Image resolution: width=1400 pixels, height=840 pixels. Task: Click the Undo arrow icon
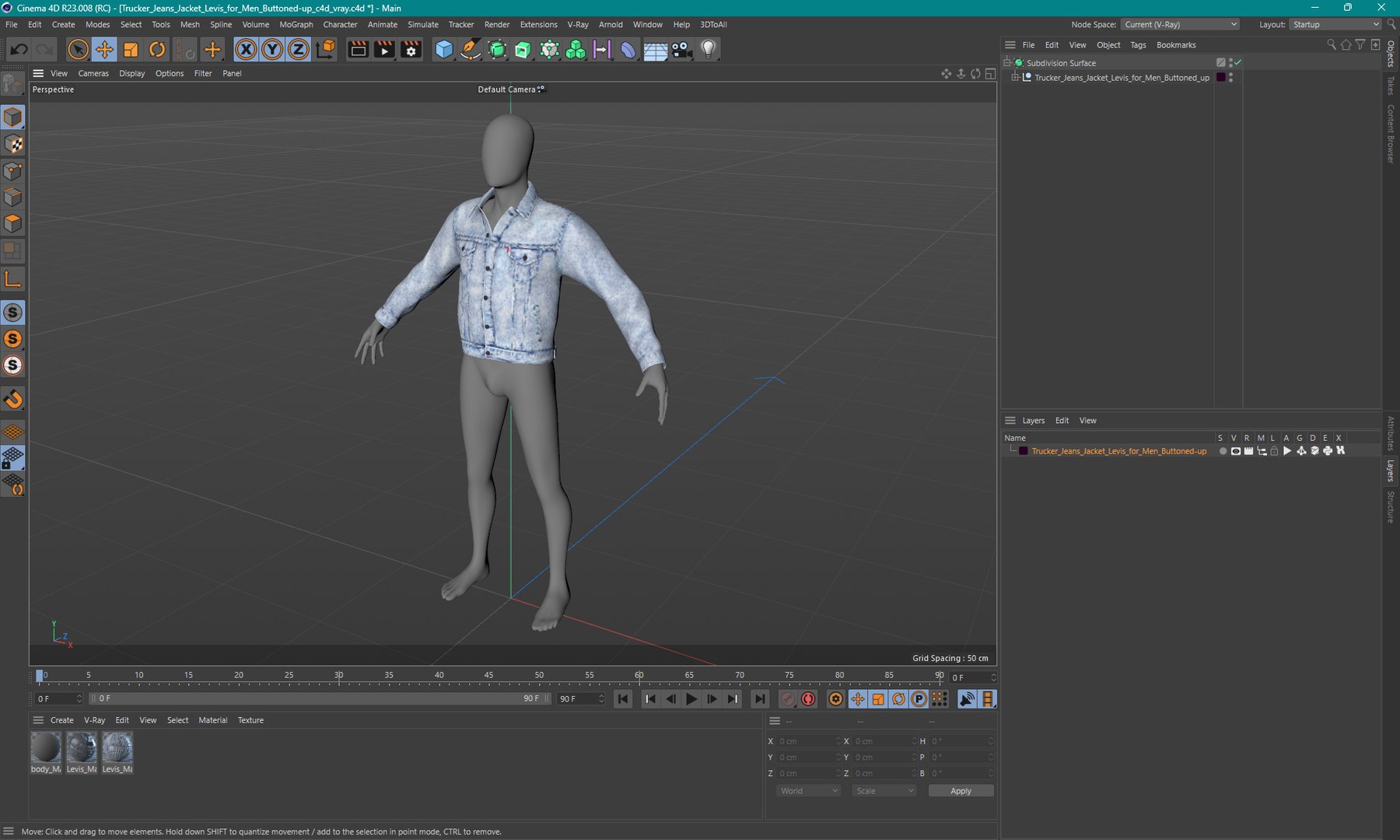[x=19, y=50]
